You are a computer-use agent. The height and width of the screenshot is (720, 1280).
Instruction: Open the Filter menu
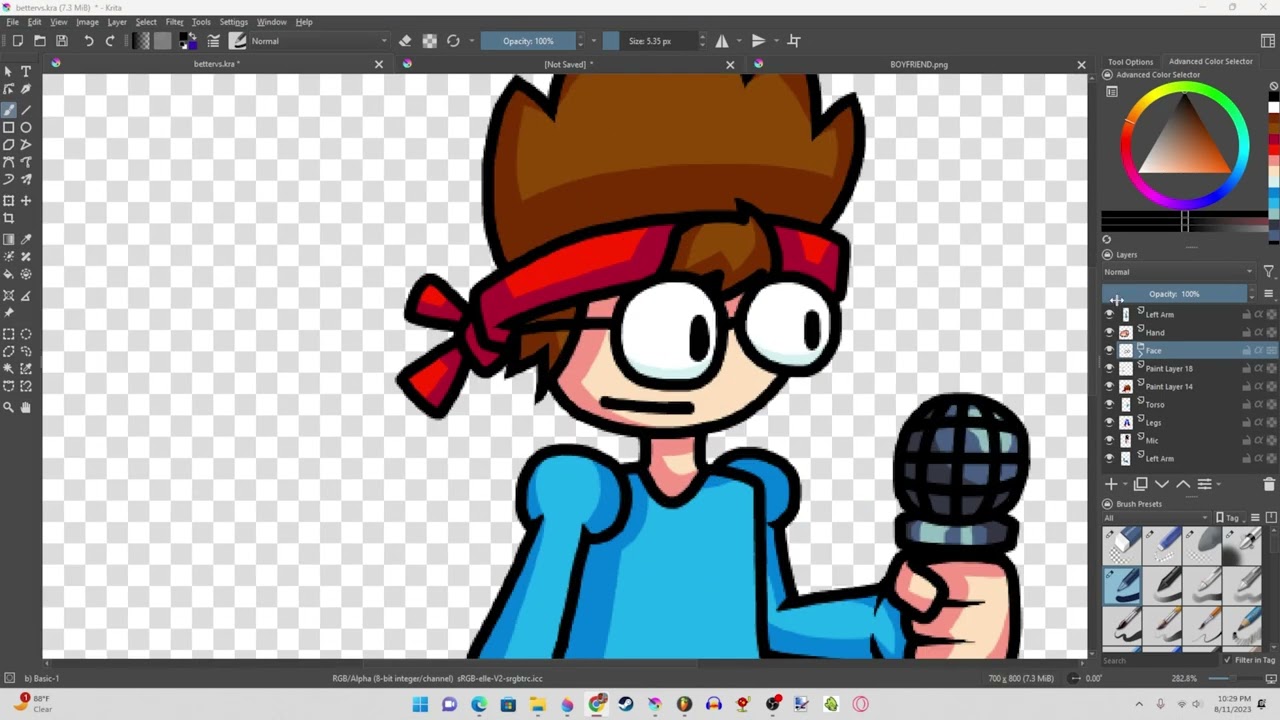point(174,22)
